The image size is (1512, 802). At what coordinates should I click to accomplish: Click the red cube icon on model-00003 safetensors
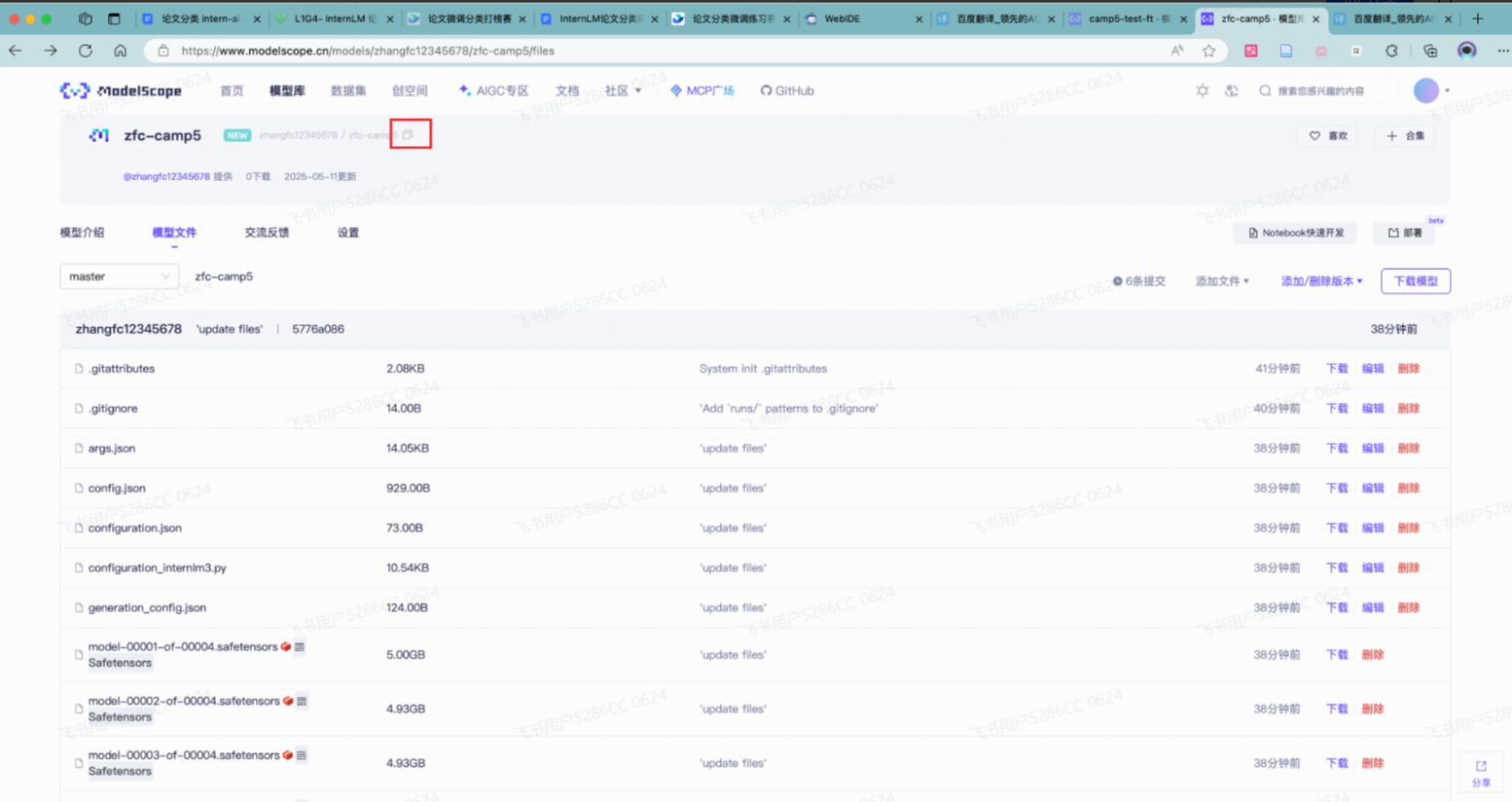288,755
